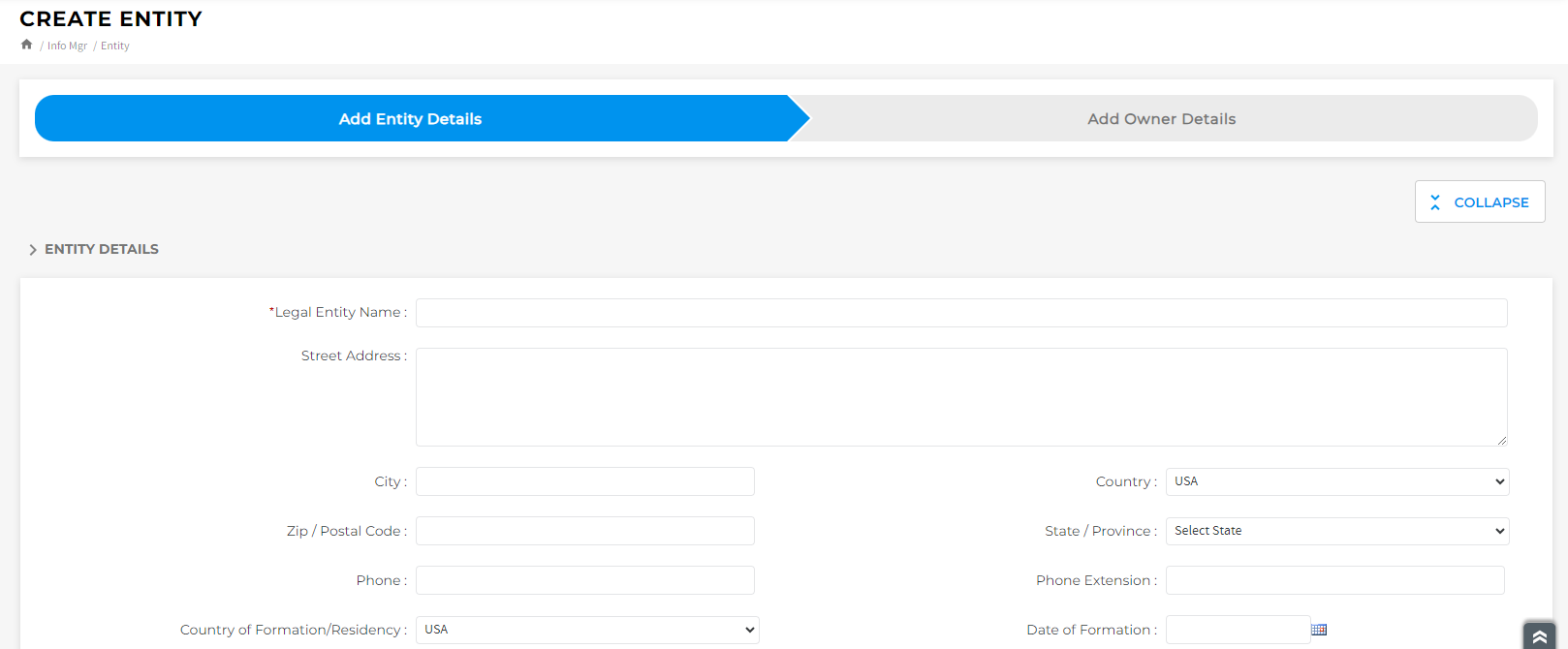This screenshot has height=649, width=1568.
Task: Switch to Add Owner Details step
Action: 1161,119
